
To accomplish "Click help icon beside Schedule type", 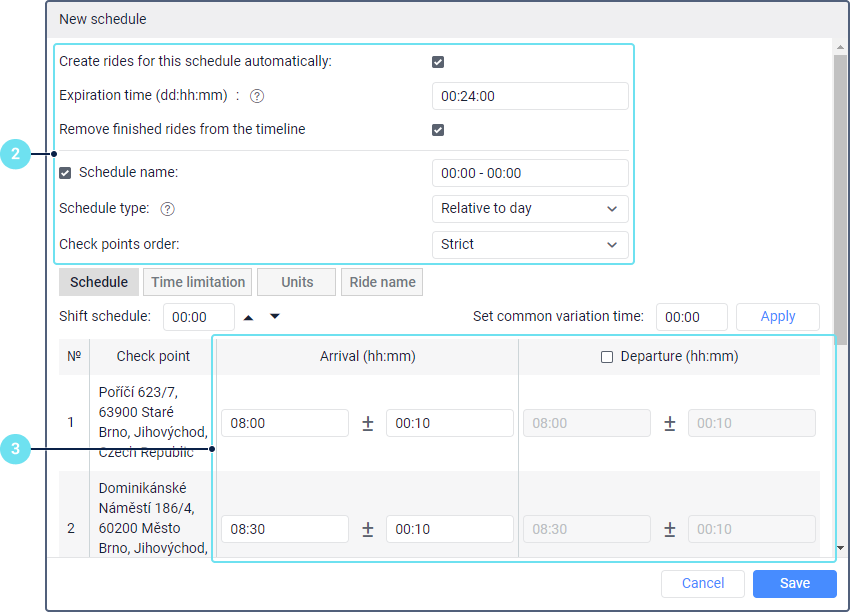I will 168,209.
